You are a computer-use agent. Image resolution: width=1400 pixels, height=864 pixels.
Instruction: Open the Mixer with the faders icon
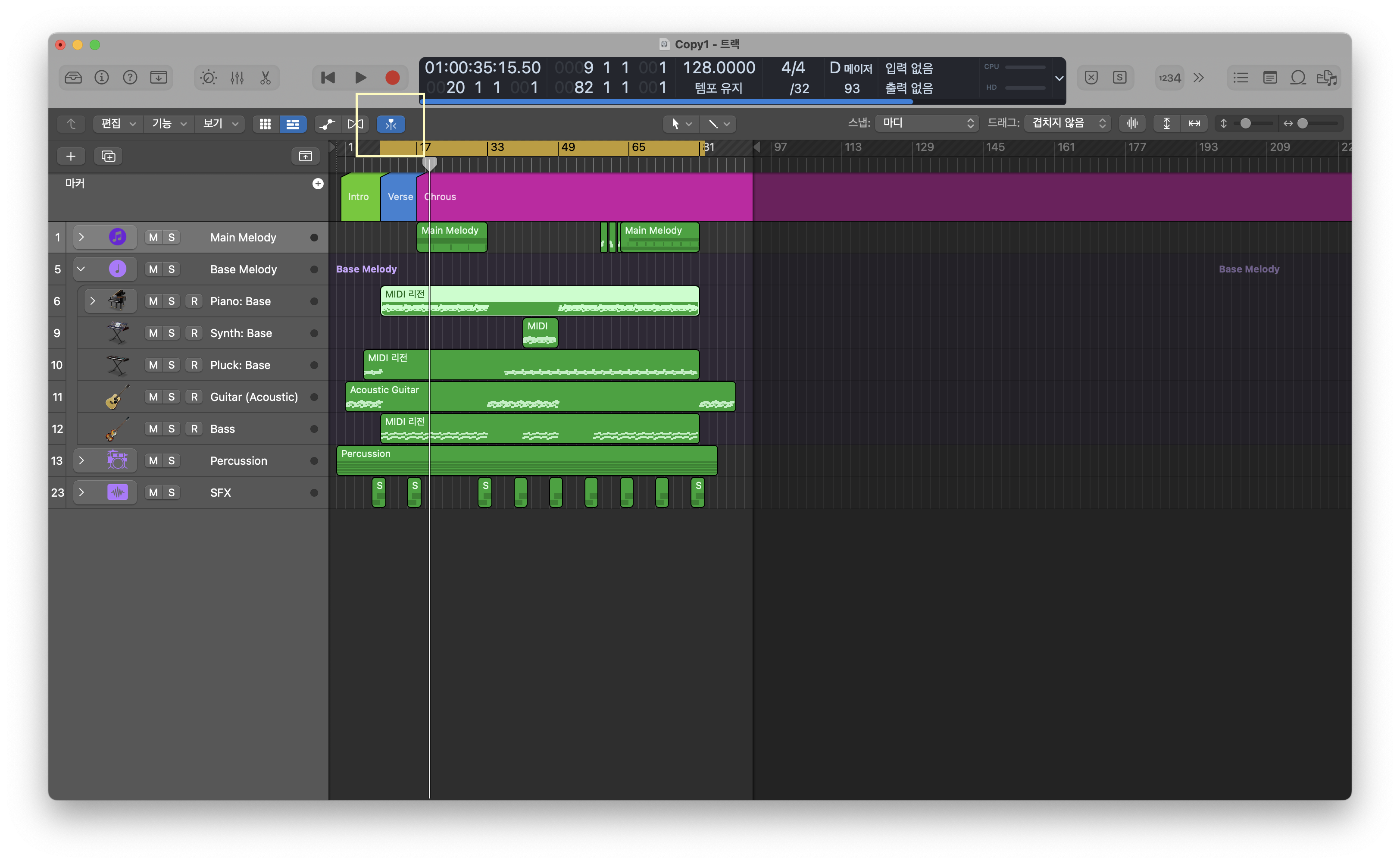[237, 78]
